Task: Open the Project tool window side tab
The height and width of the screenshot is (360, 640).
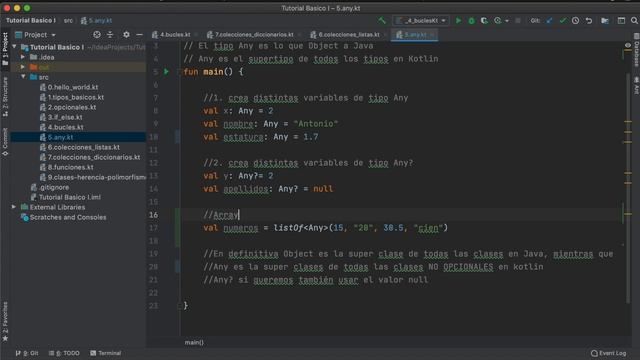Action: tap(5, 48)
